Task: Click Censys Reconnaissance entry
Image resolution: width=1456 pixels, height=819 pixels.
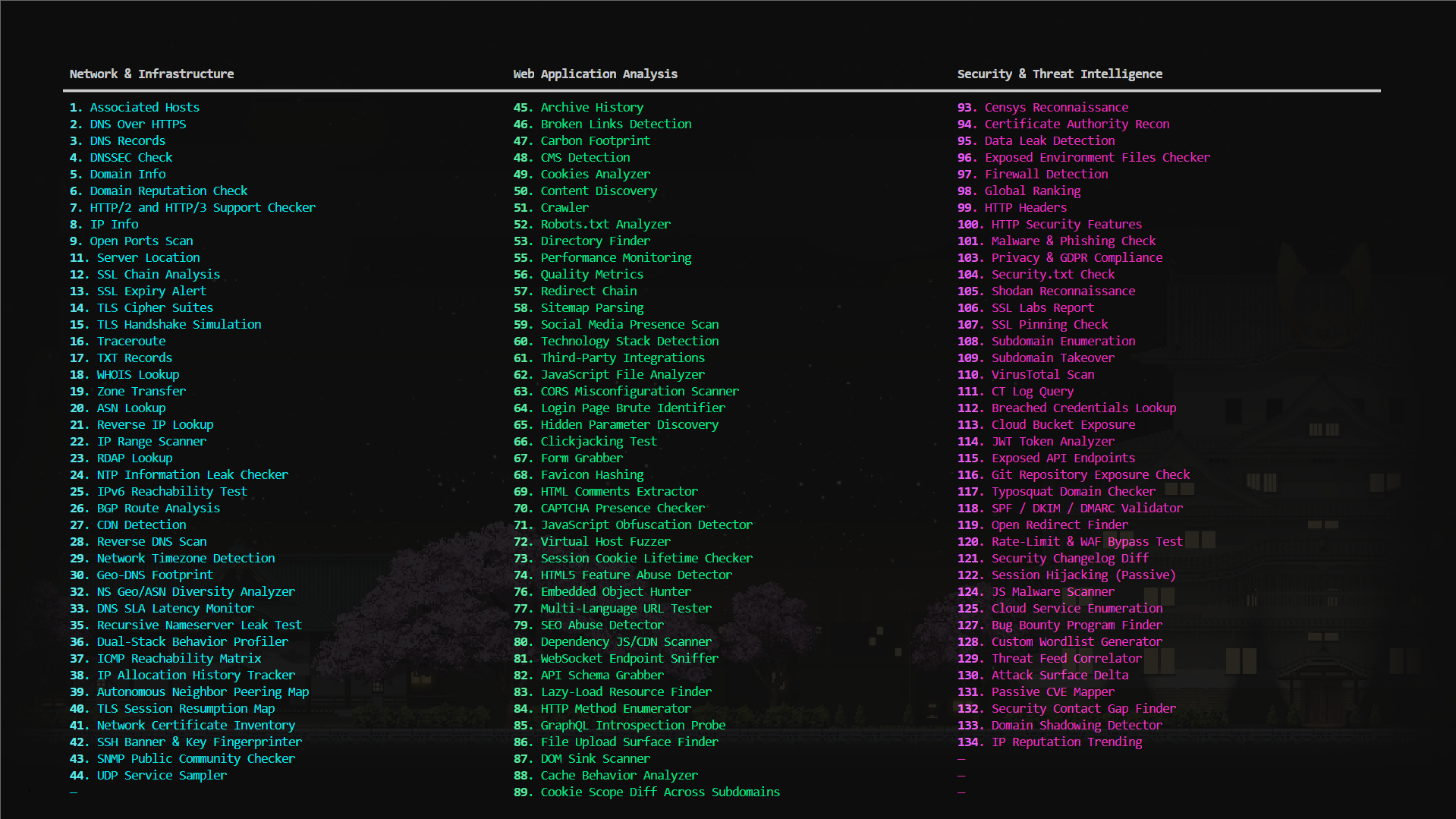Action: coord(1055,108)
